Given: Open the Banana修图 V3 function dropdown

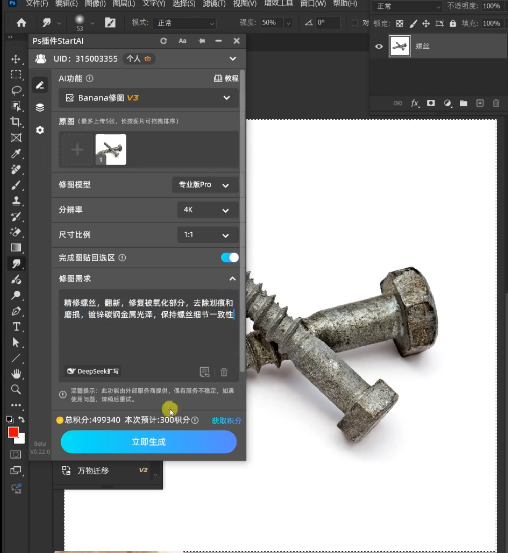Looking at the screenshot, I should click(149, 98).
